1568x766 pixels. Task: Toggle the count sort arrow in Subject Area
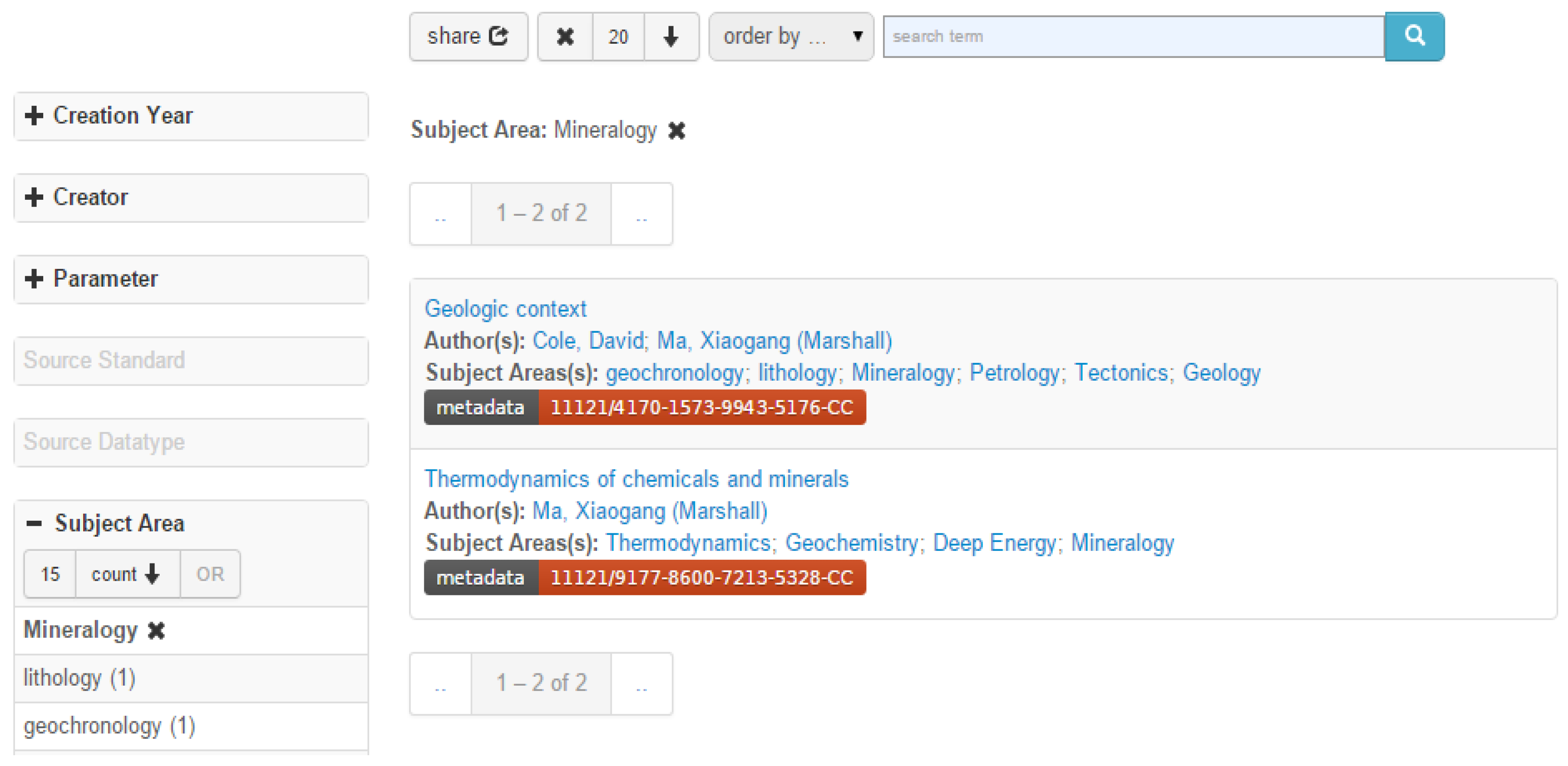click(x=127, y=574)
